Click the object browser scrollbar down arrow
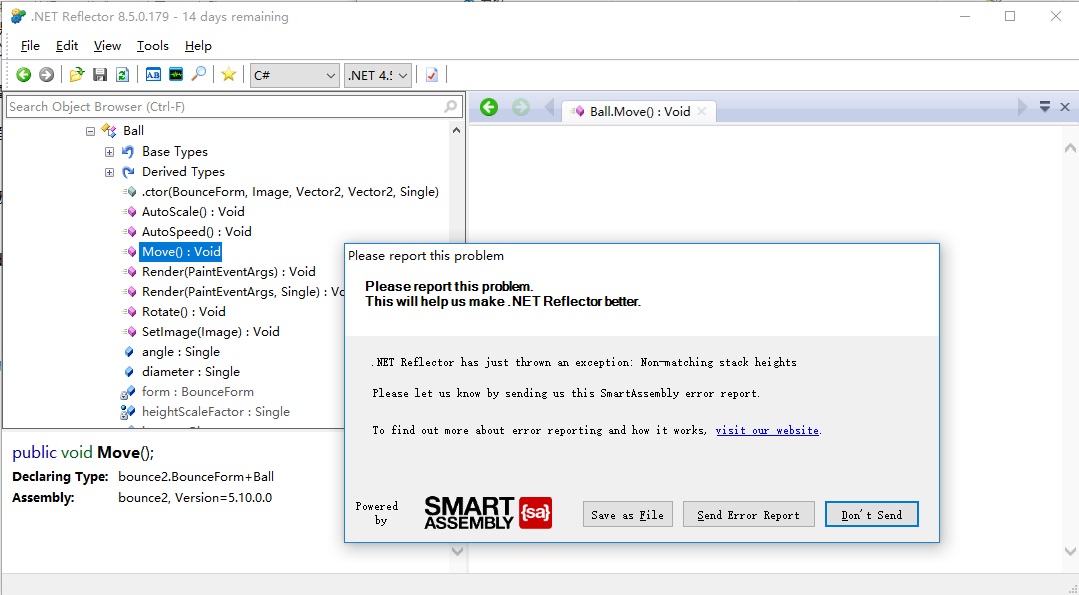 click(457, 414)
